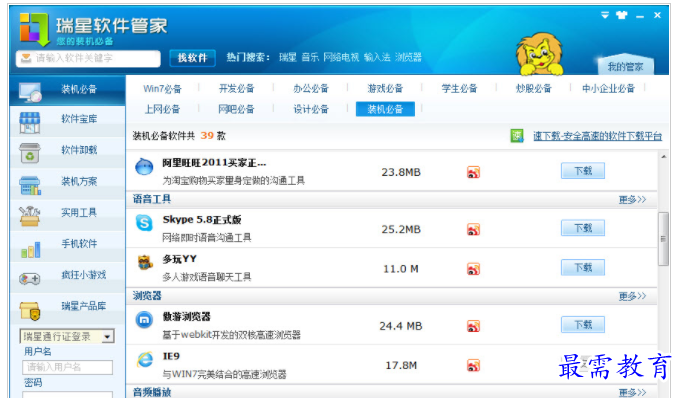This screenshot has width=680, height=398.
Task: Download 傲游浏览器 with 下载 button
Action: (583, 325)
